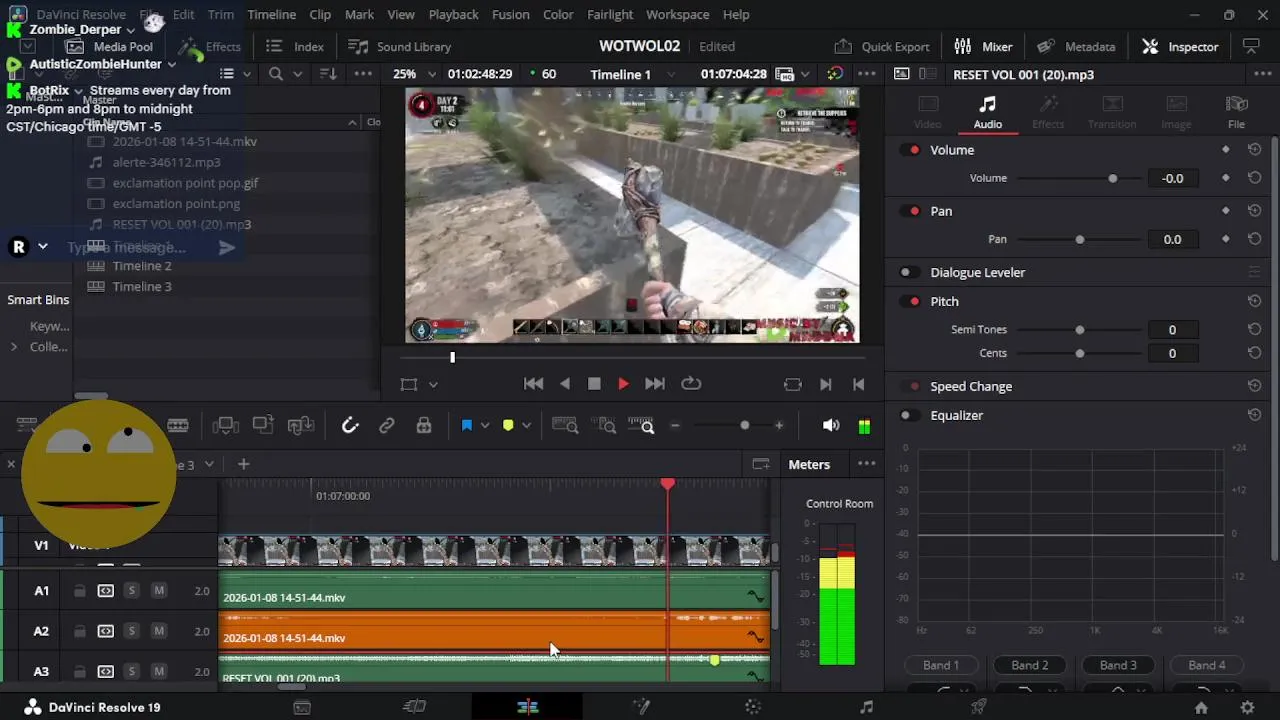
Task: Search the media pool with magnifier icon
Action: (276, 74)
